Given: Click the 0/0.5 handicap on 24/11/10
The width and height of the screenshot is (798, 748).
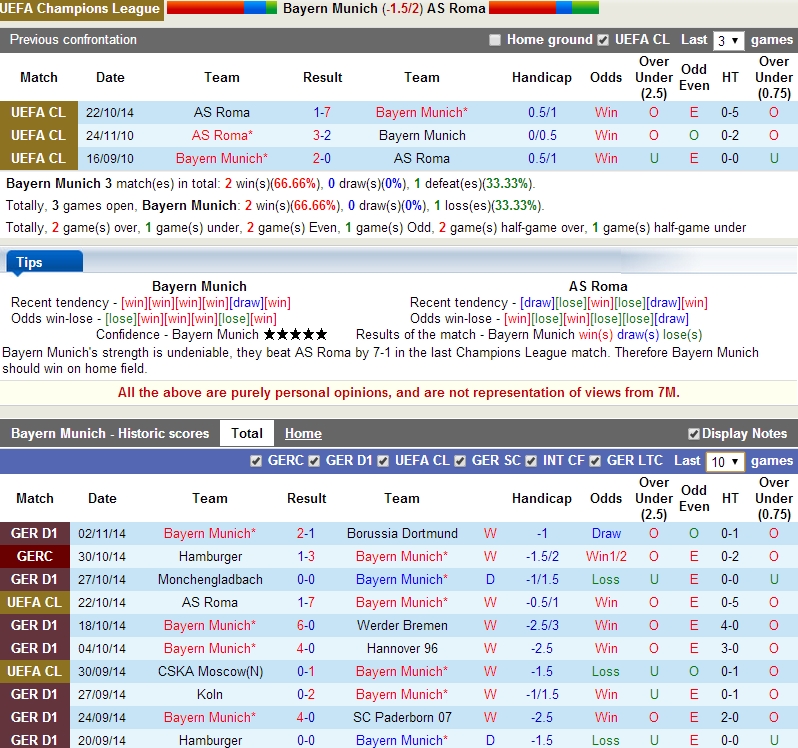Looking at the screenshot, I should coord(542,135).
